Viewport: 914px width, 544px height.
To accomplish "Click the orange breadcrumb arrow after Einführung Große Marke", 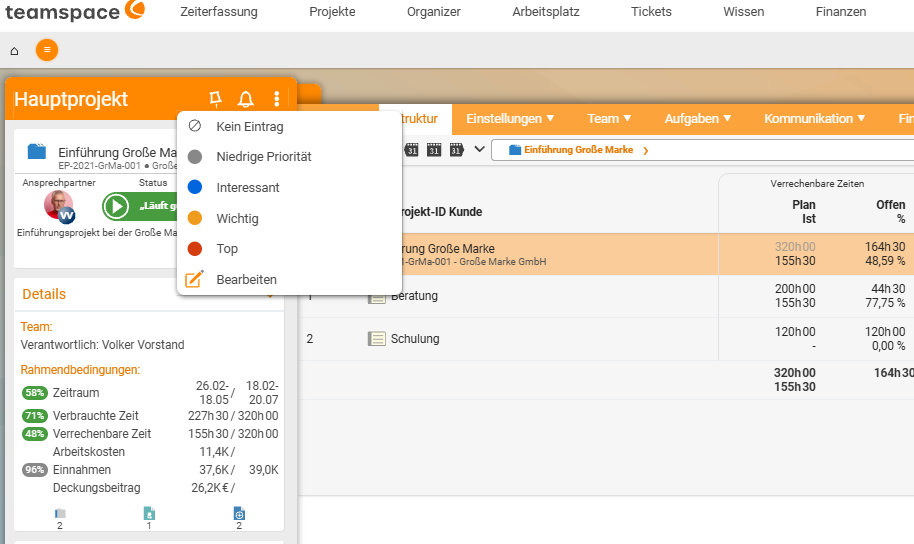I will pyautogui.click(x=646, y=150).
